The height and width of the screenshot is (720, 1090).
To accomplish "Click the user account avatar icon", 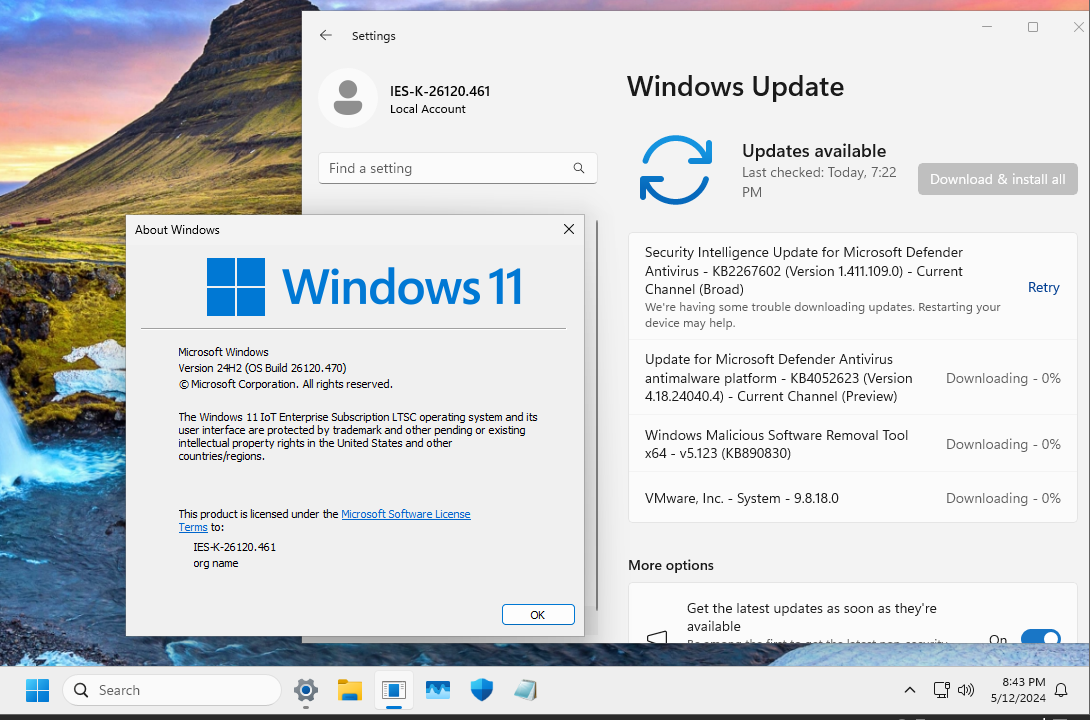I will pyautogui.click(x=348, y=98).
